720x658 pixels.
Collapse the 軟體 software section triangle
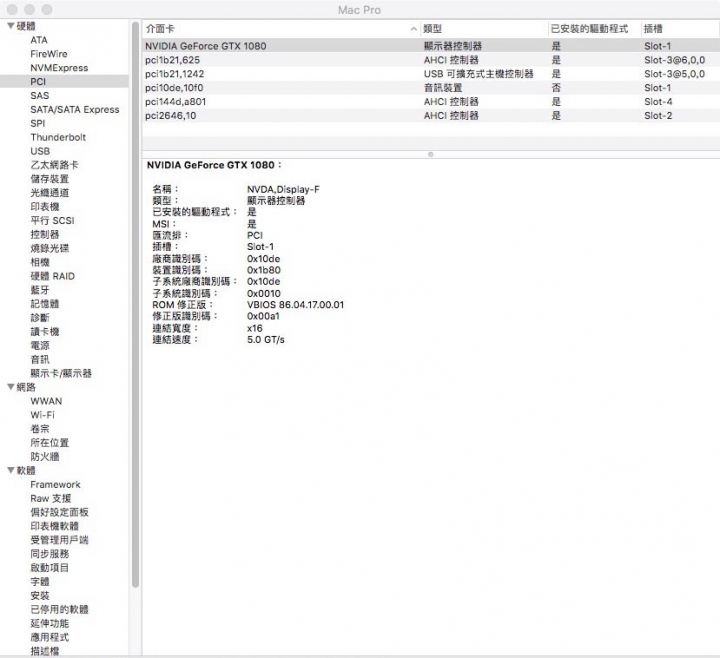11,470
